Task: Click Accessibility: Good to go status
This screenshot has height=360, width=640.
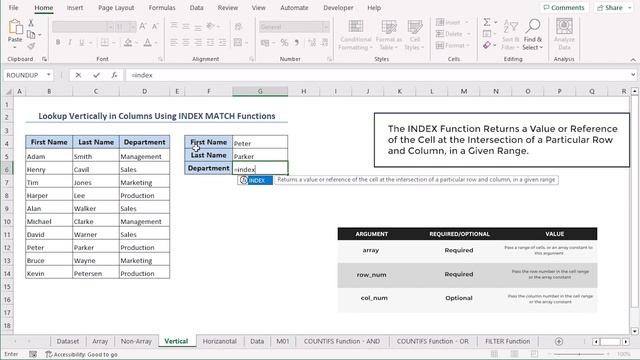Action: tap(81, 354)
